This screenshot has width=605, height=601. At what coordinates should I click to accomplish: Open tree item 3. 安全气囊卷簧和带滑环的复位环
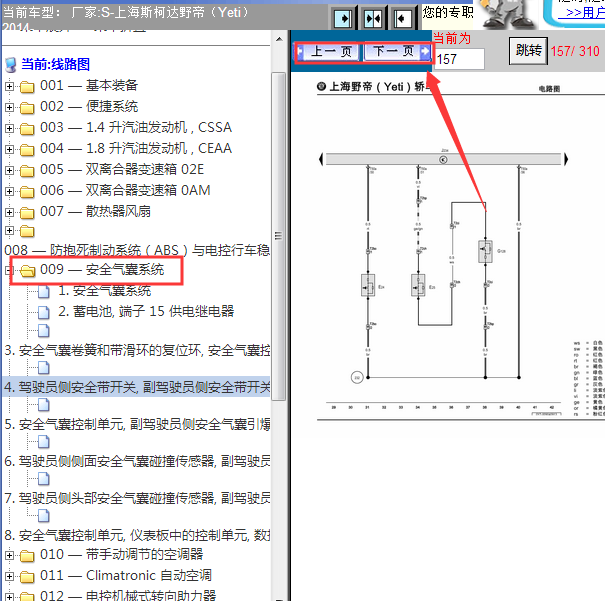click(x=137, y=350)
